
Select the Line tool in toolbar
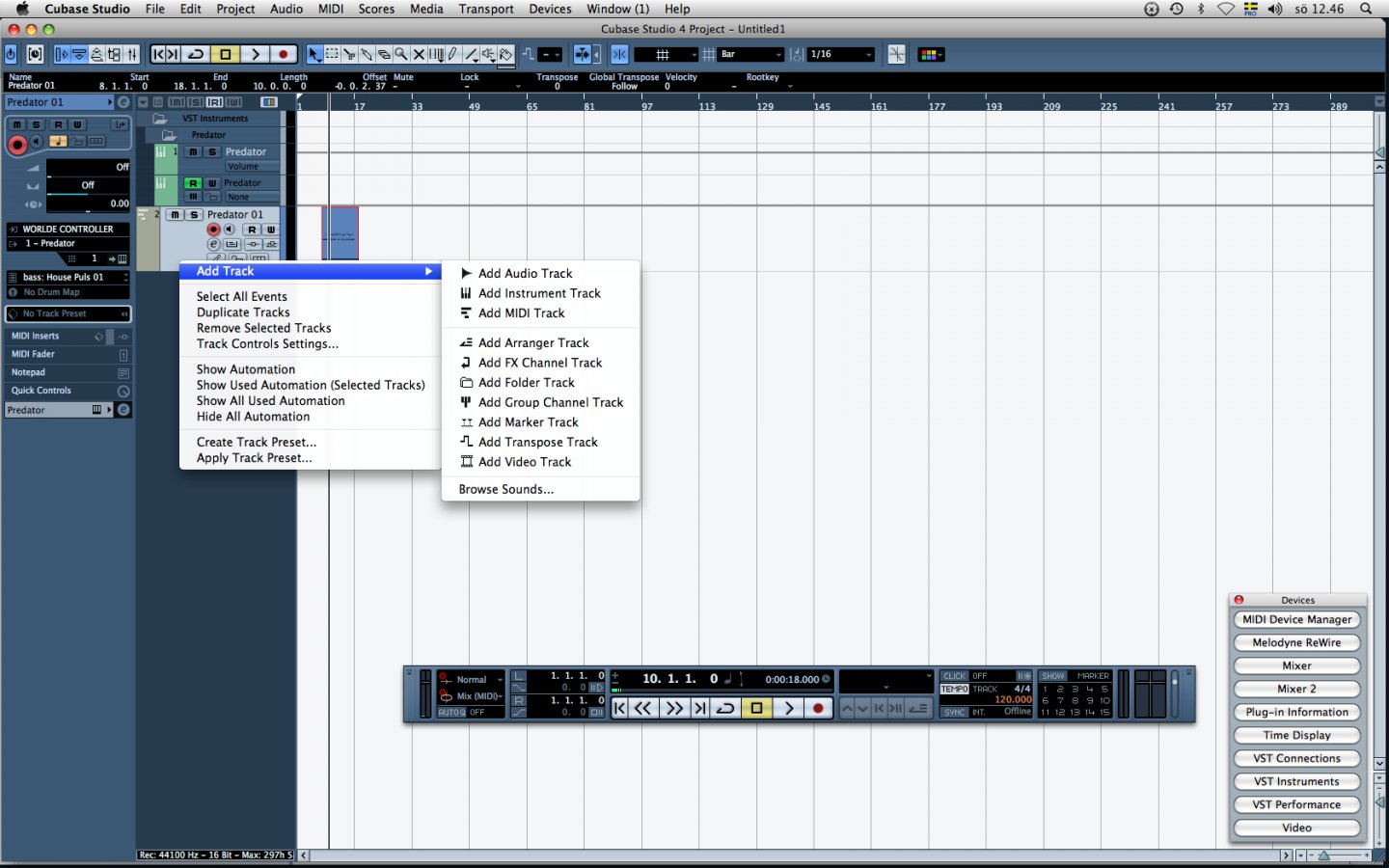[471, 55]
